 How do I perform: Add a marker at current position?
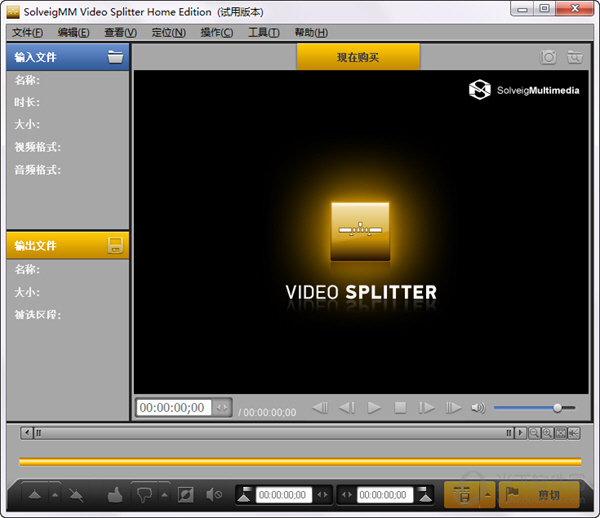35,495
